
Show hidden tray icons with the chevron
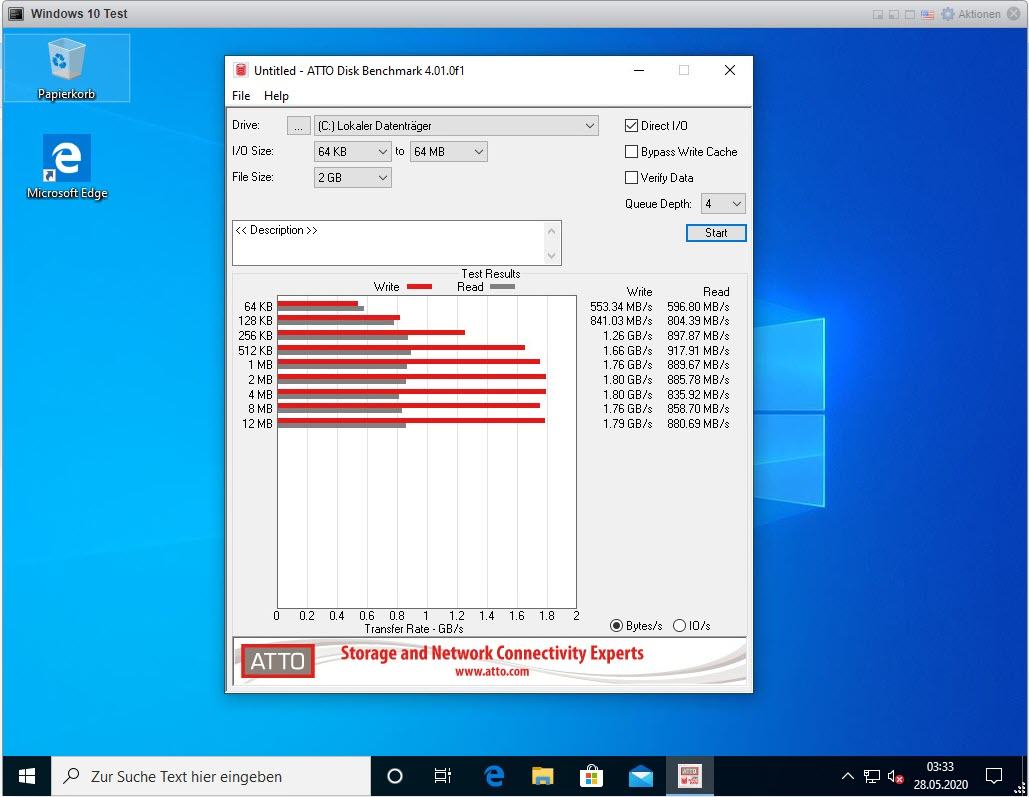(x=848, y=777)
